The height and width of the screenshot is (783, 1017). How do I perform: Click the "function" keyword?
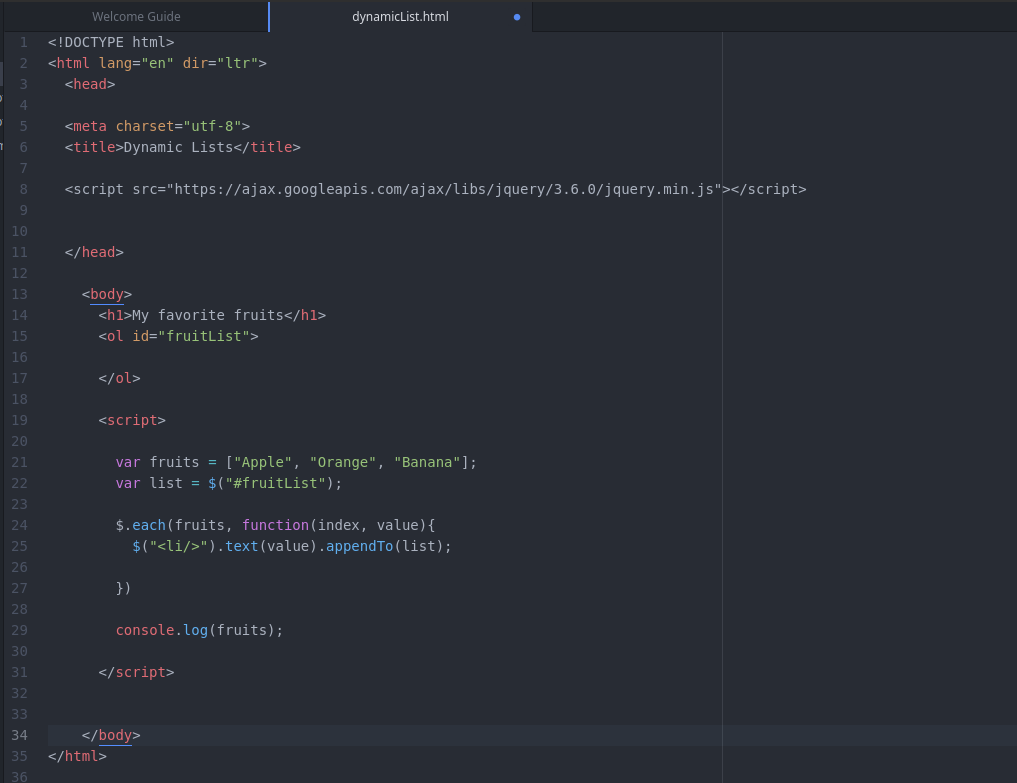click(x=276, y=525)
